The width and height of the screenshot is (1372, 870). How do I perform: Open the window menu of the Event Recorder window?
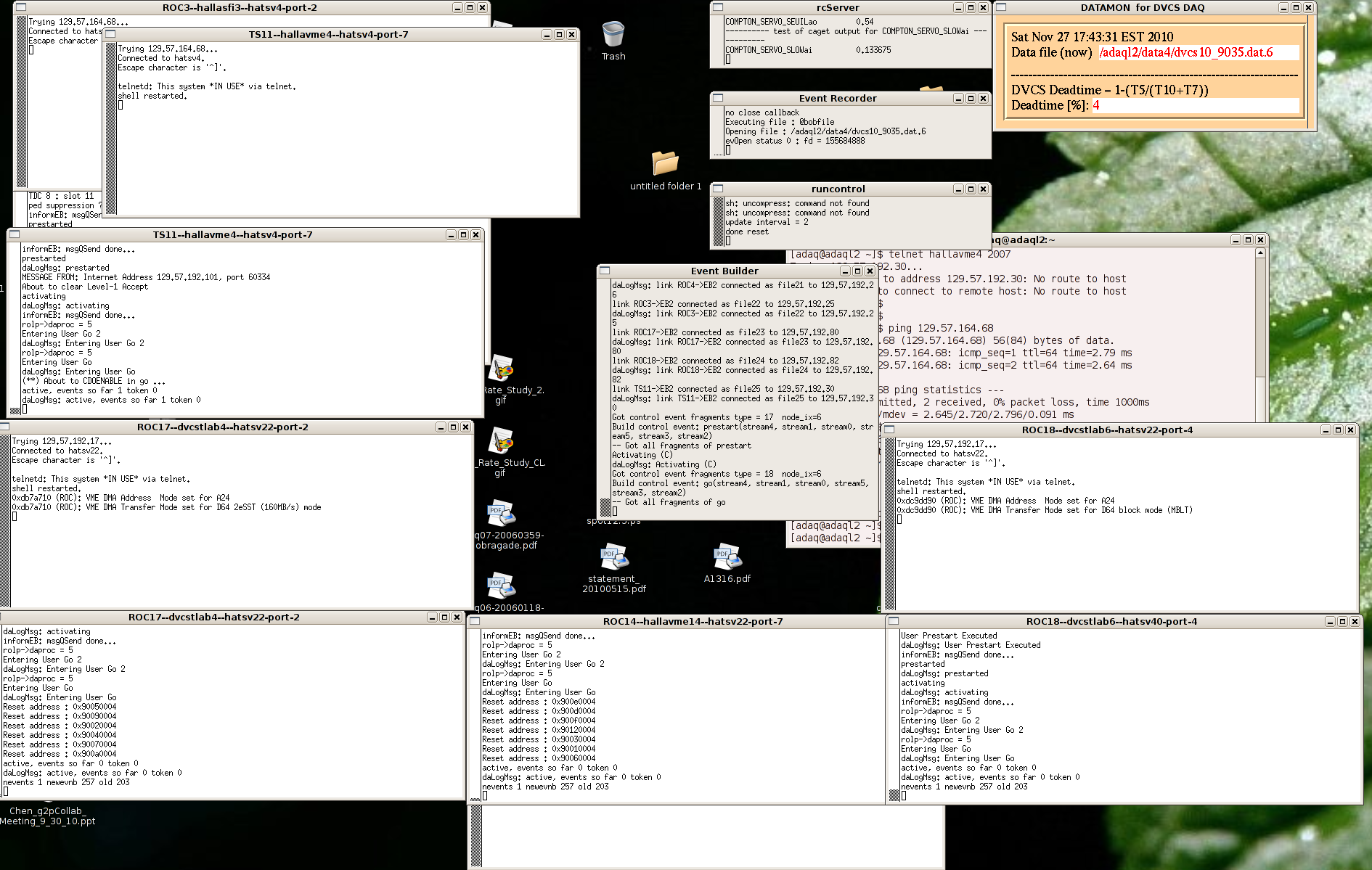[718, 98]
